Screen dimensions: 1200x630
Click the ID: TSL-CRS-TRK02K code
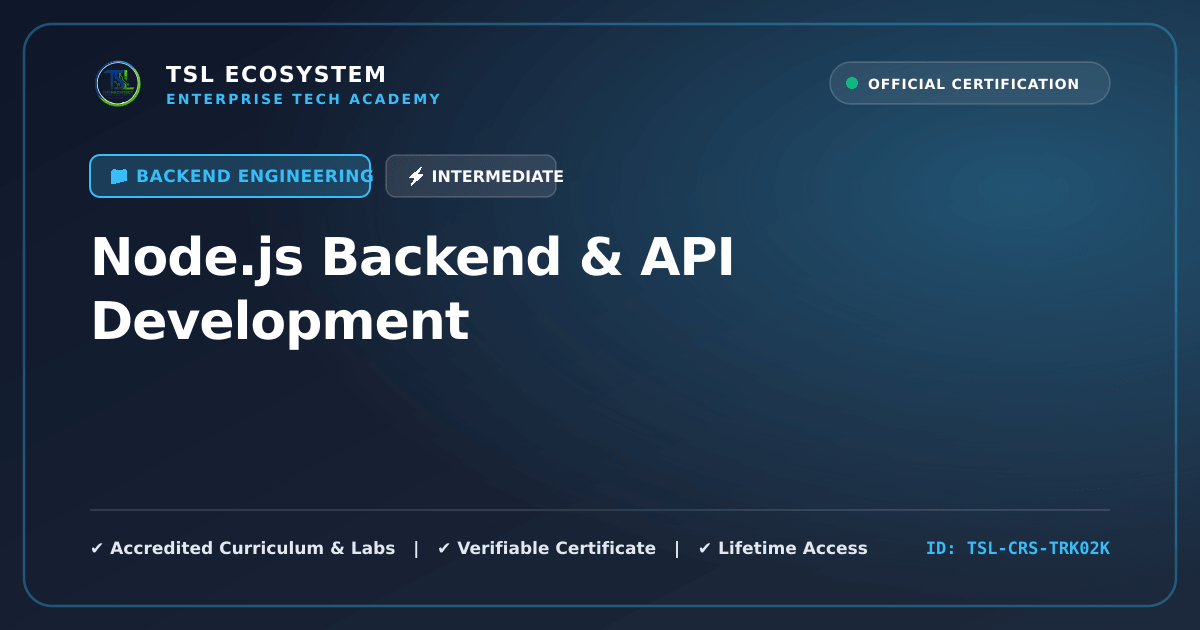click(1018, 548)
